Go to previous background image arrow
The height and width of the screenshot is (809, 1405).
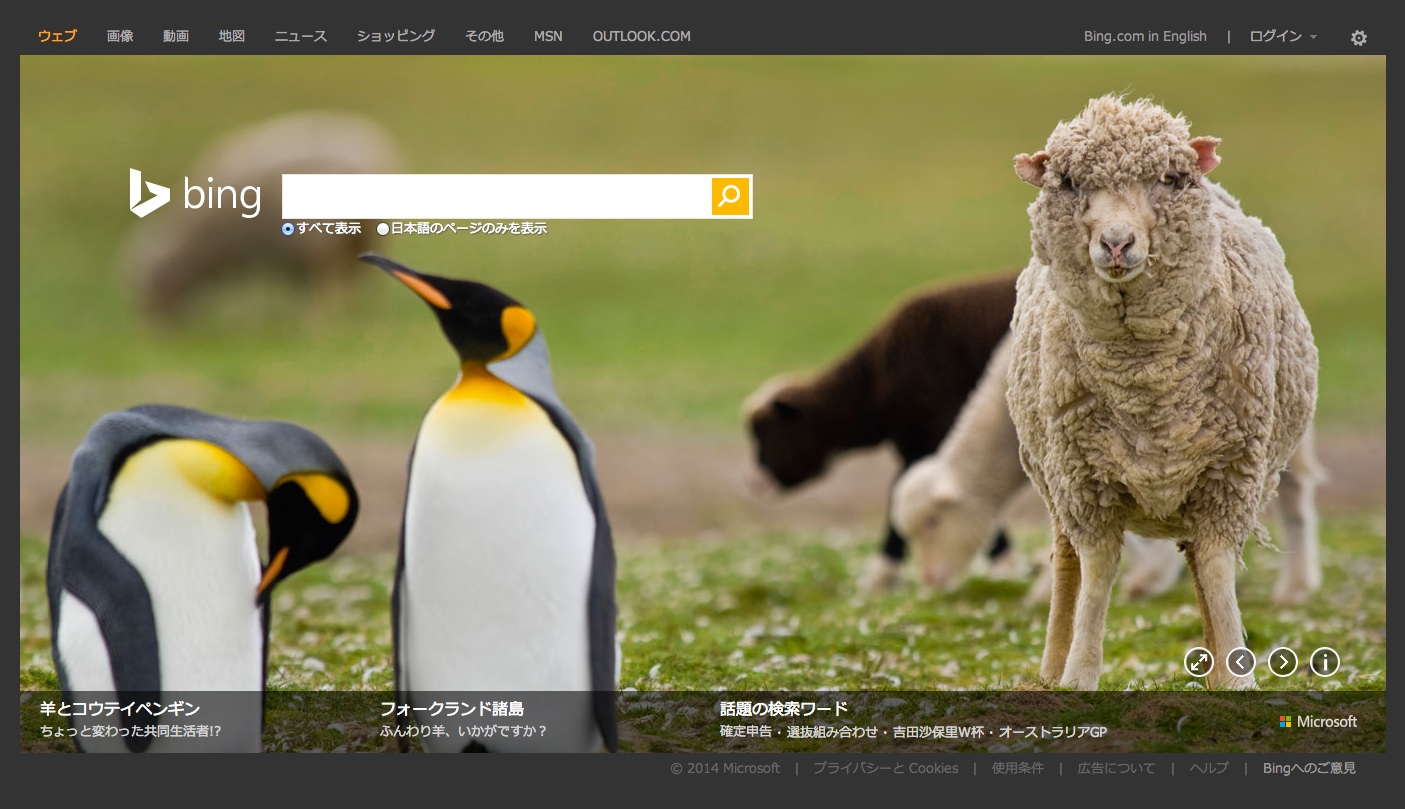1240,662
